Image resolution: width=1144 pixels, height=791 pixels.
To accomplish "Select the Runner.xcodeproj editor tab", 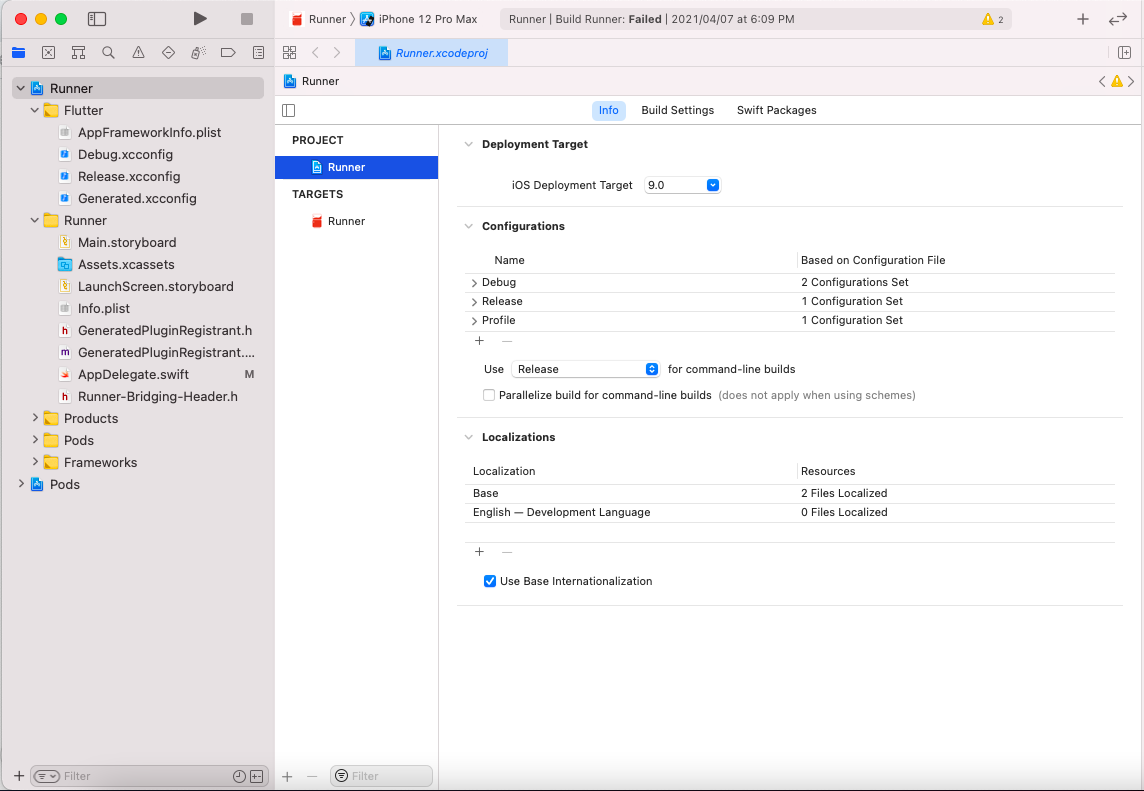I will [x=432, y=53].
